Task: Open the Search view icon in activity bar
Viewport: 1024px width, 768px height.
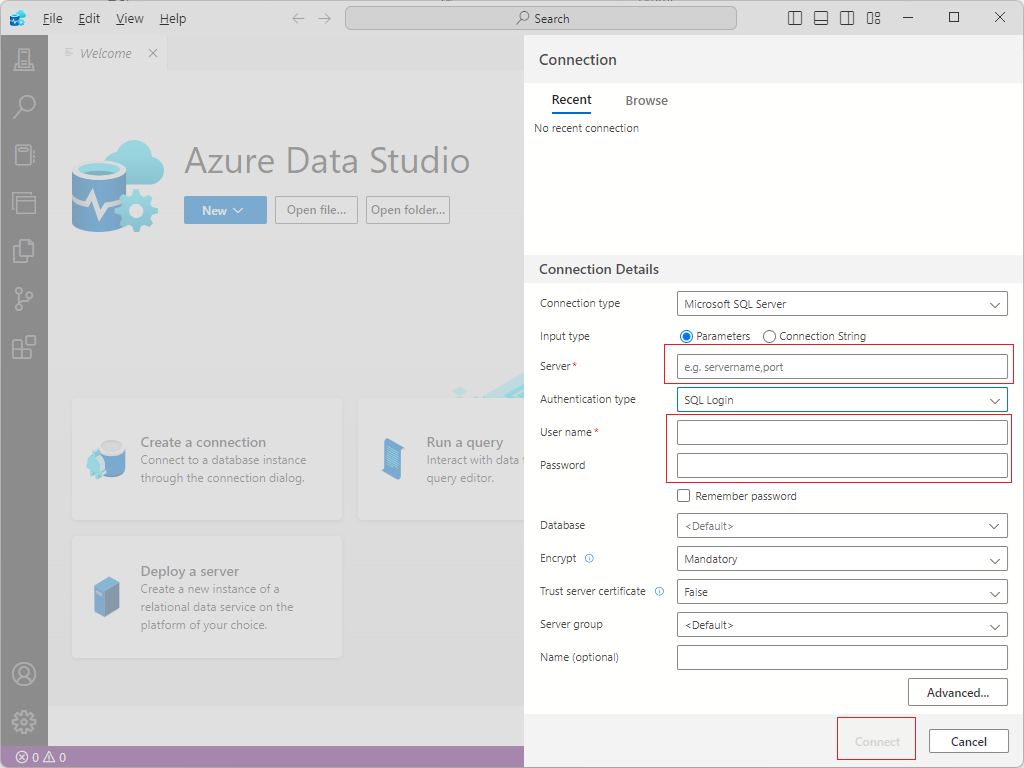Action: pyautogui.click(x=24, y=107)
